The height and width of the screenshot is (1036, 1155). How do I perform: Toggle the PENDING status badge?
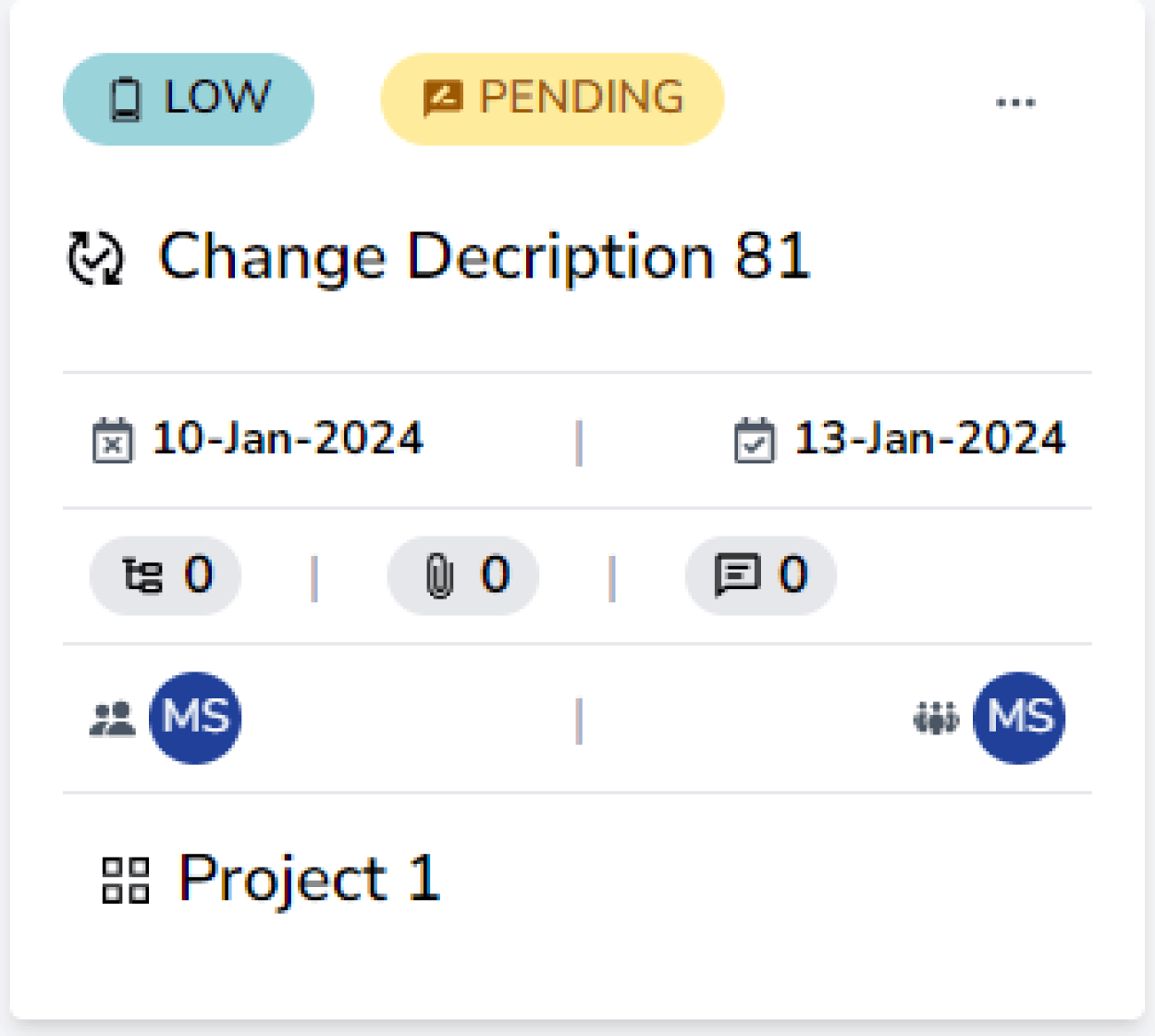pyautogui.click(x=549, y=97)
